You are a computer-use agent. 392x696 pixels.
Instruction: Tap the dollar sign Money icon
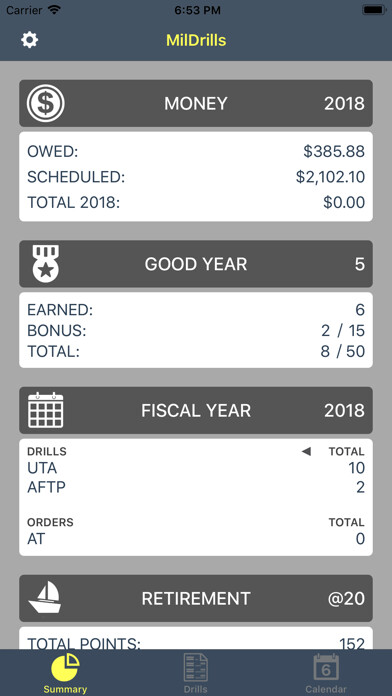[x=45, y=103]
